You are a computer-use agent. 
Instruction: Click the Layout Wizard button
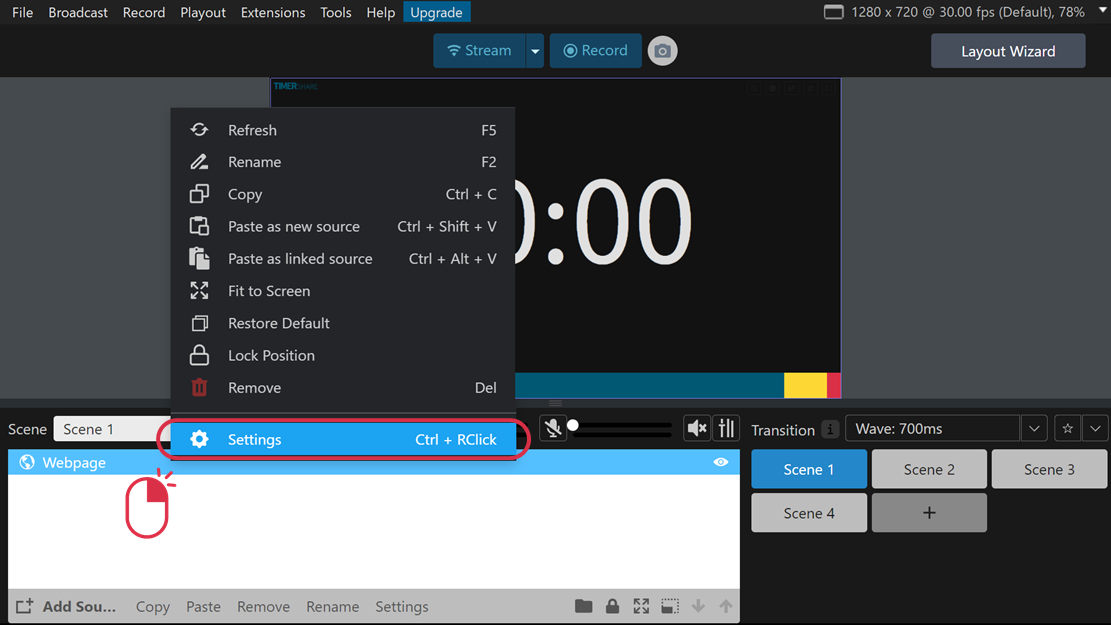click(1007, 51)
